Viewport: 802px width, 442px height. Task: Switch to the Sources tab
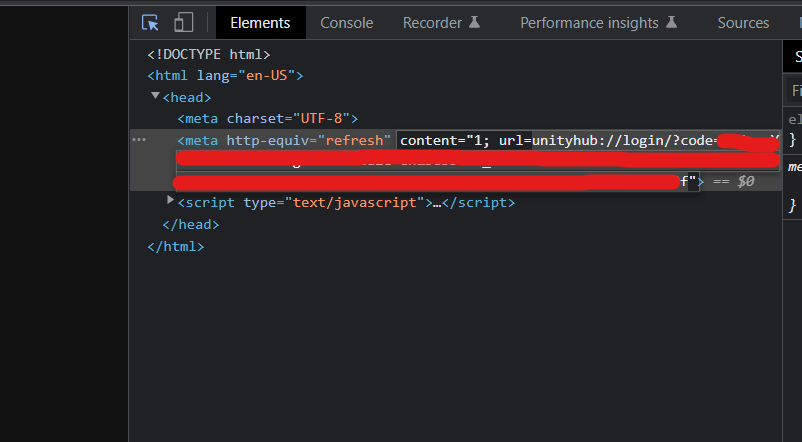(x=743, y=23)
